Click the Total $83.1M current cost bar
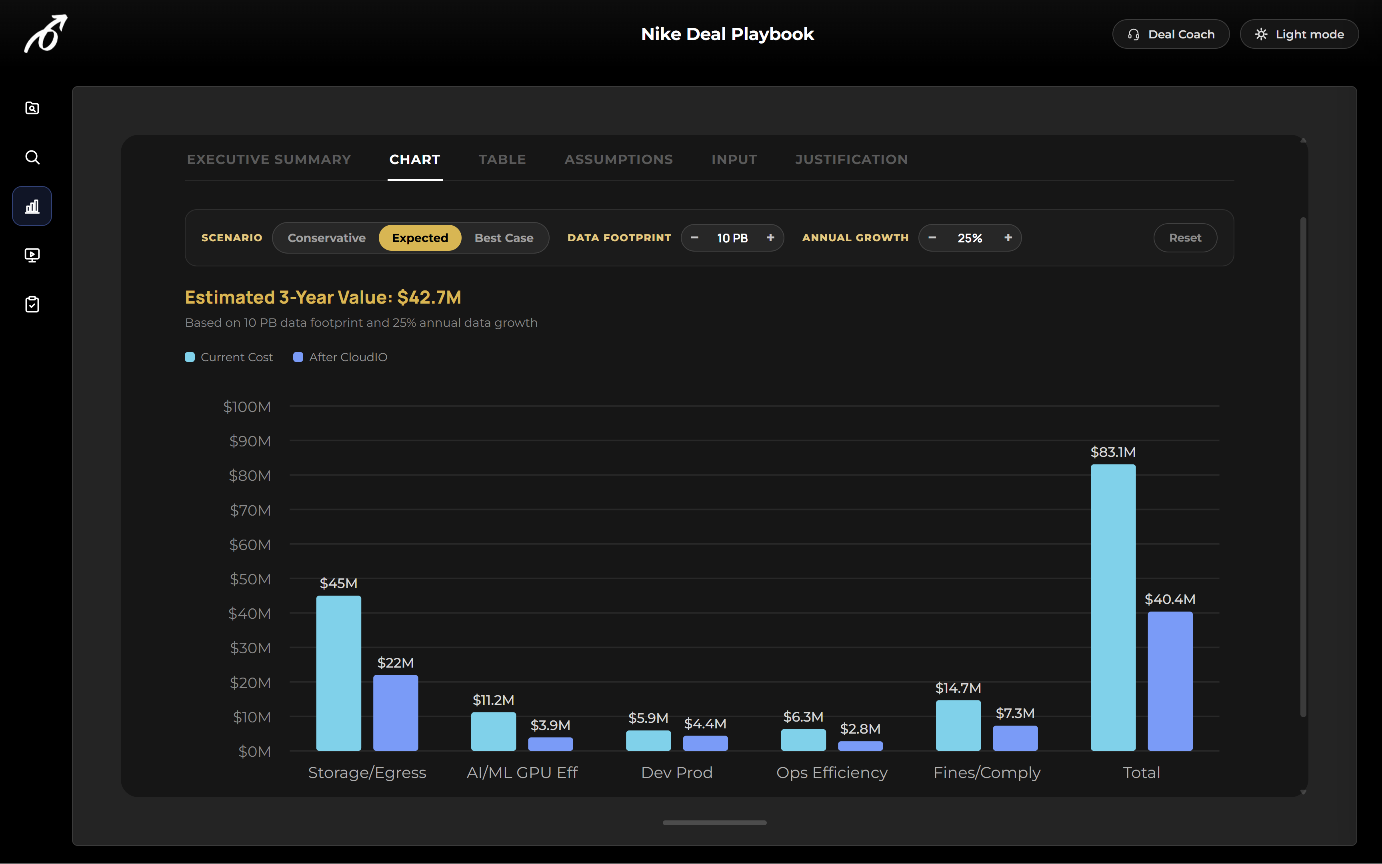The width and height of the screenshot is (1382, 864). coord(1113,607)
